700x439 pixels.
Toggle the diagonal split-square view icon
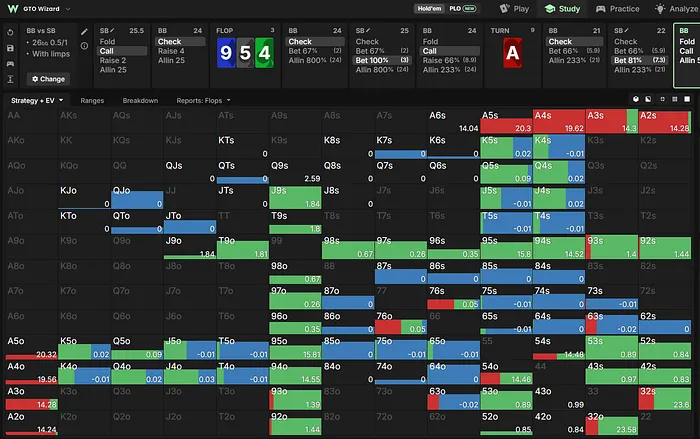[x=648, y=99]
